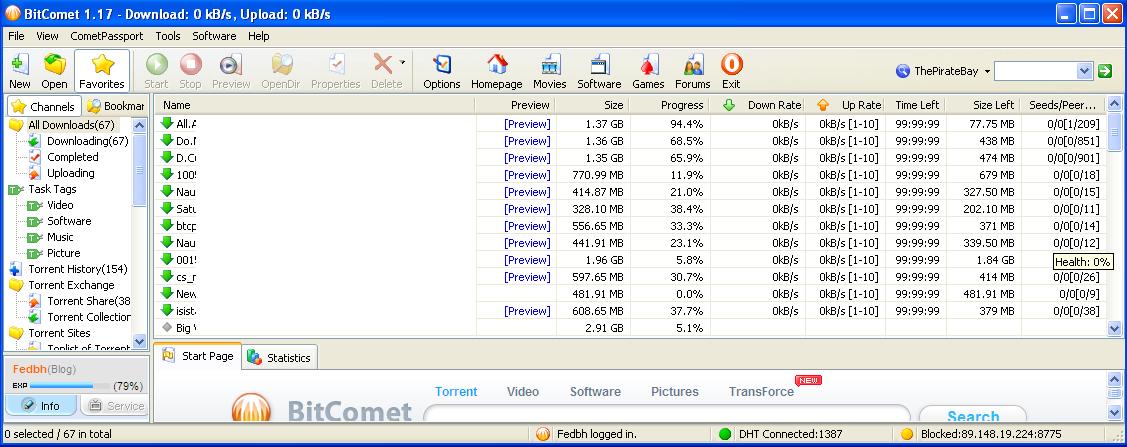Select the Uploading tree item

tap(70, 172)
